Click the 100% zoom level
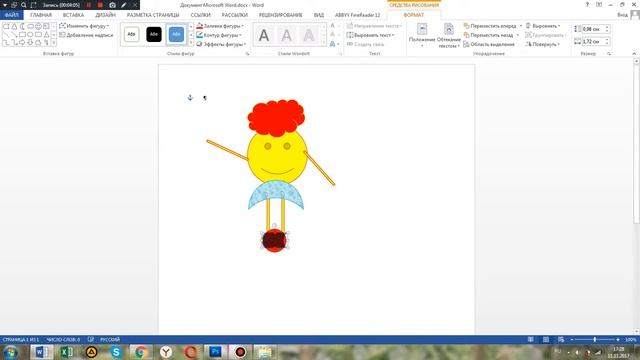 (x=630, y=340)
